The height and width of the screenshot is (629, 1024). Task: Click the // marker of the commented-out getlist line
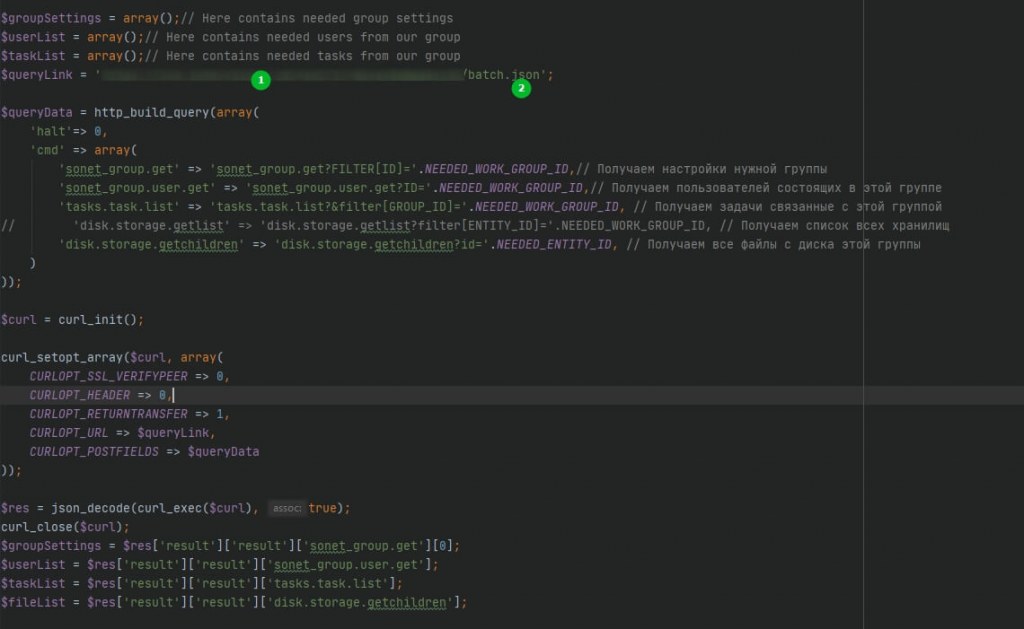tap(8, 225)
